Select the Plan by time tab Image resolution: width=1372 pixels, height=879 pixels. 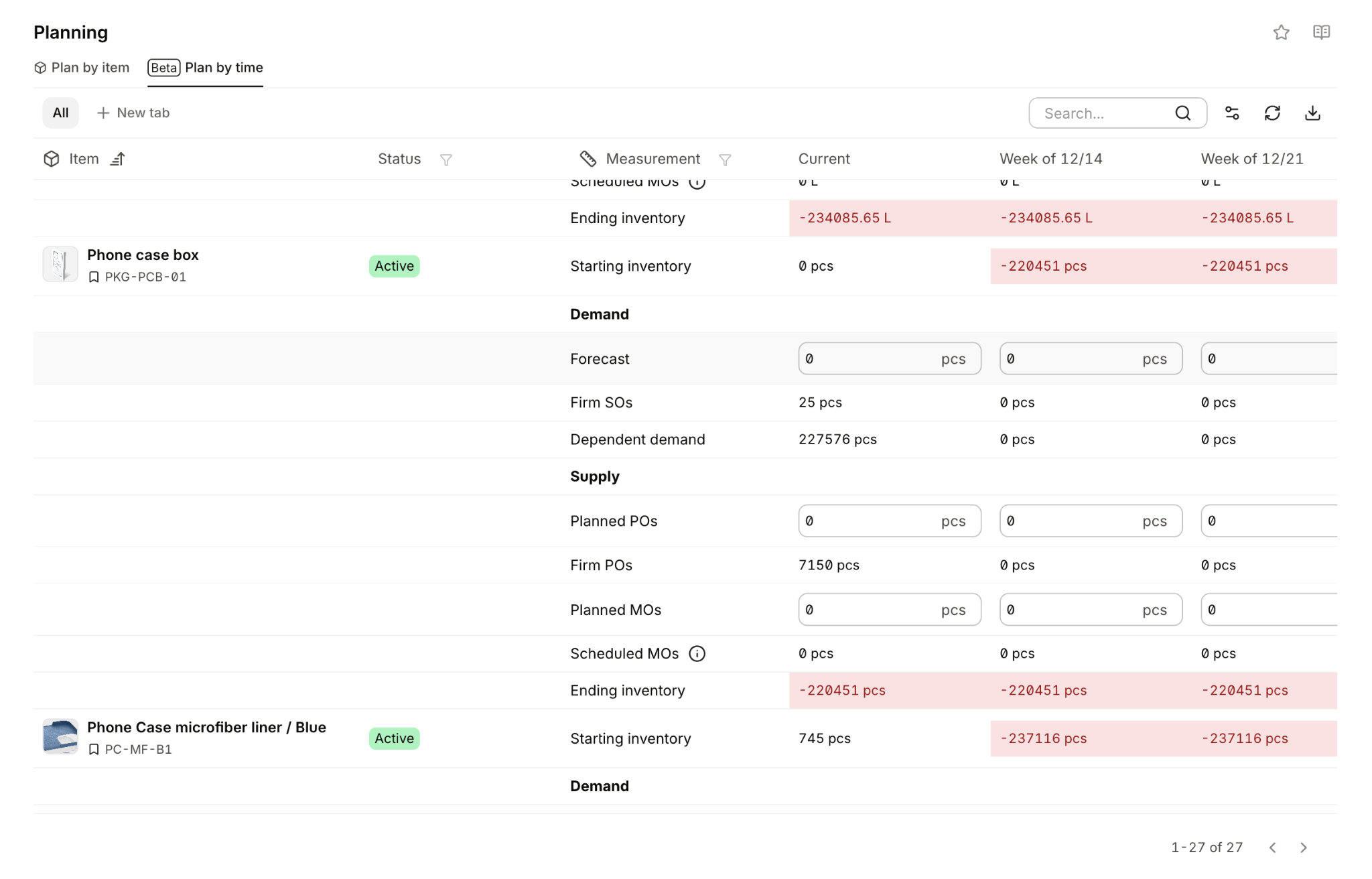[x=205, y=68]
